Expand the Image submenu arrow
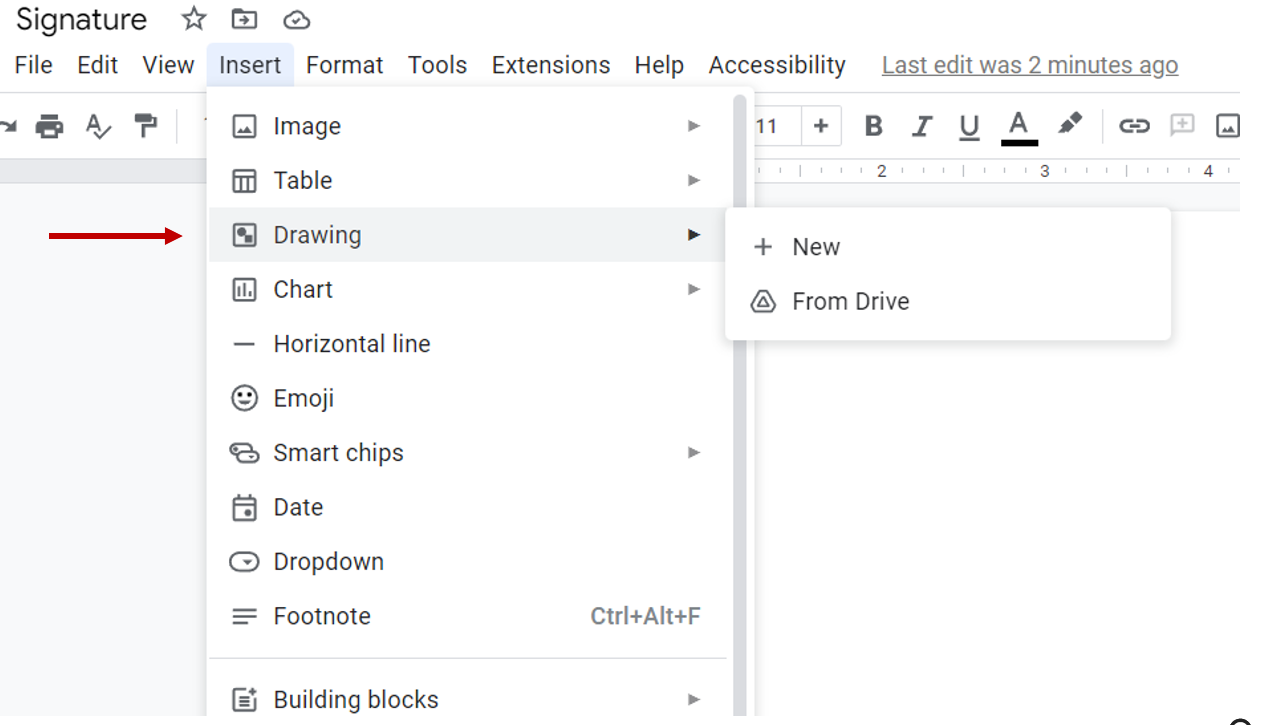This screenshot has width=1263, height=725. pyautogui.click(x=693, y=126)
